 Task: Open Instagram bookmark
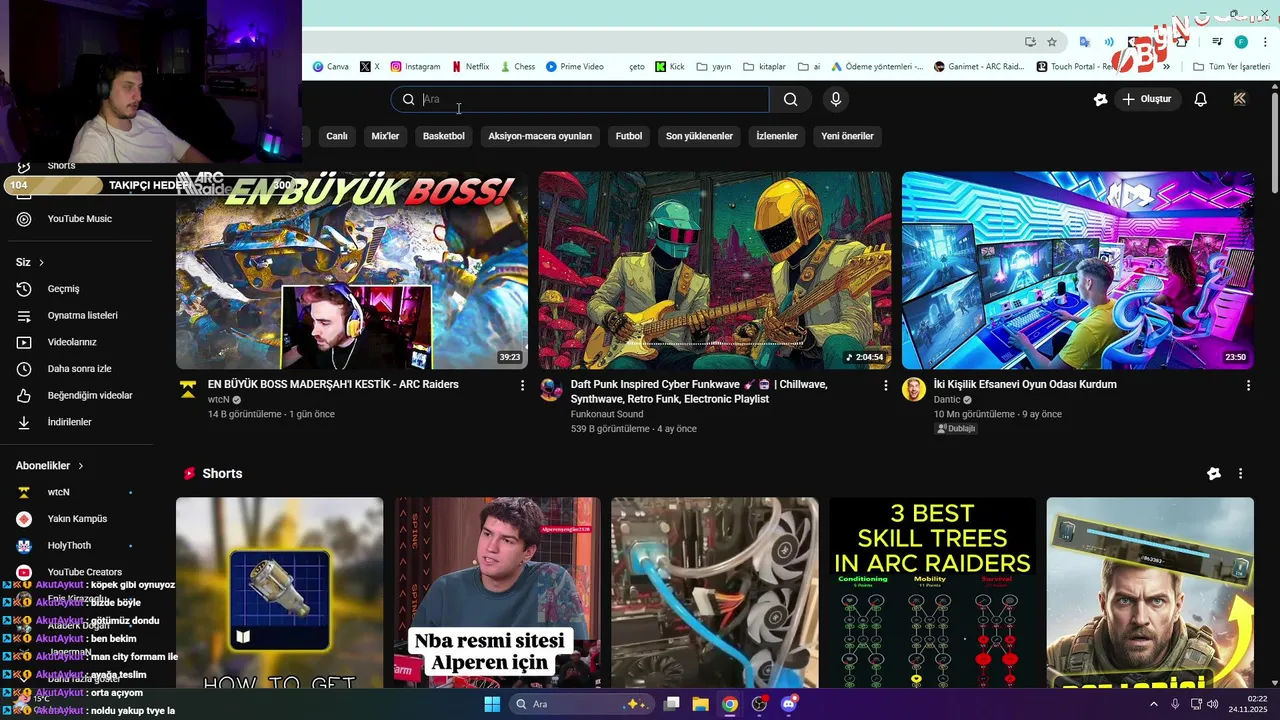click(x=415, y=67)
